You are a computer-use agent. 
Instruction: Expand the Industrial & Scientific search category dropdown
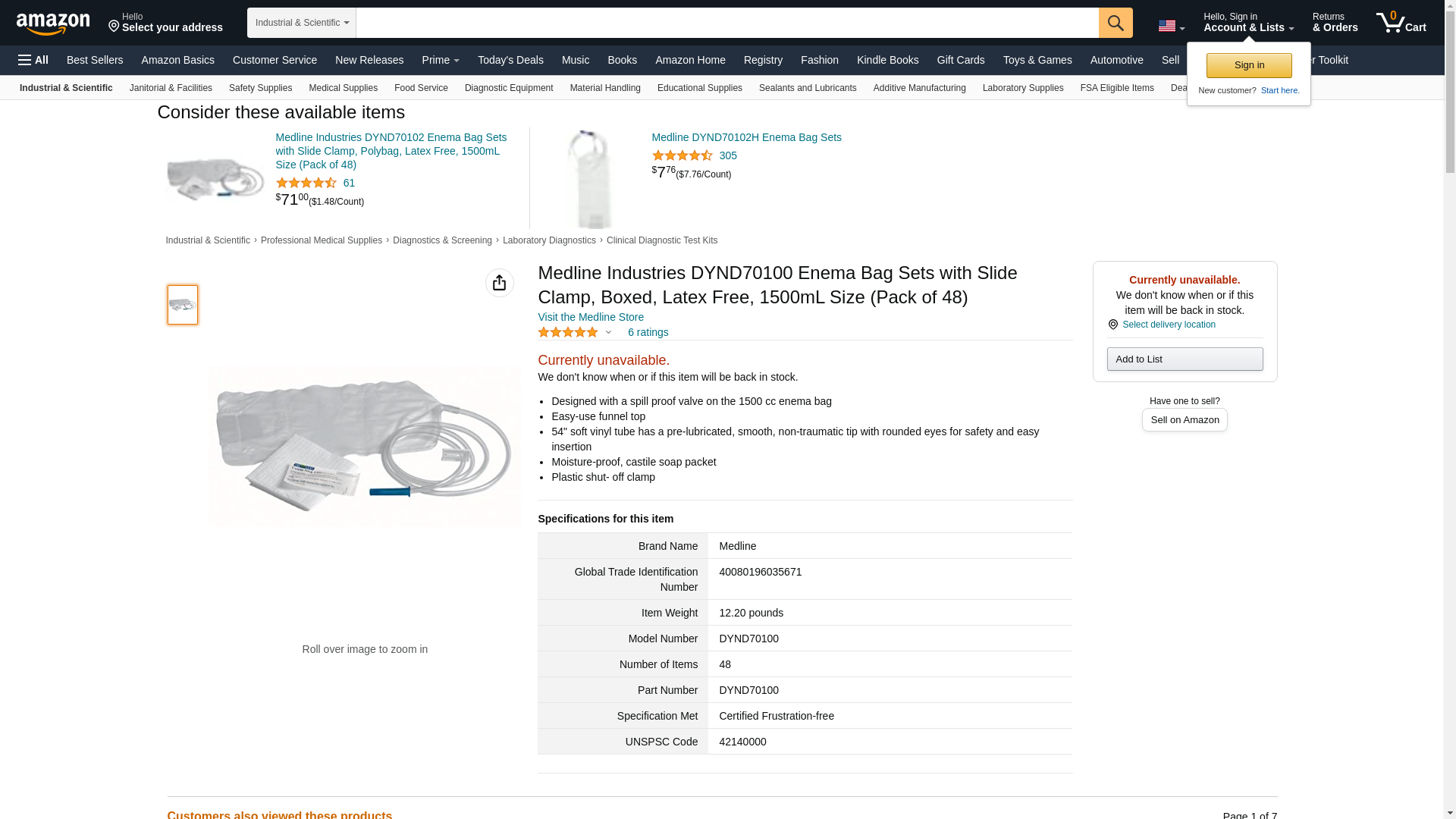[x=302, y=23]
